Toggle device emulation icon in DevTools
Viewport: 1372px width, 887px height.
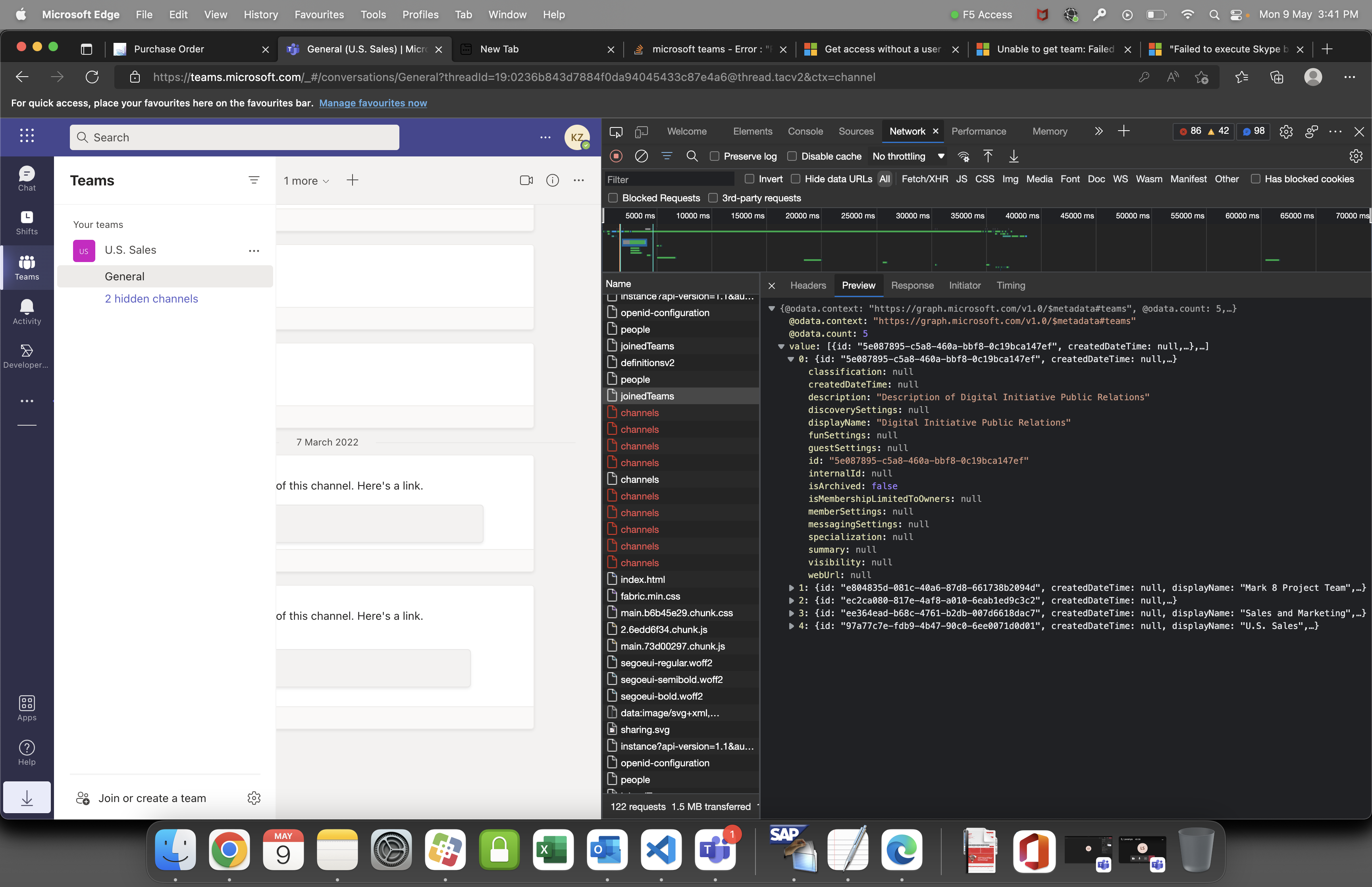(641, 132)
